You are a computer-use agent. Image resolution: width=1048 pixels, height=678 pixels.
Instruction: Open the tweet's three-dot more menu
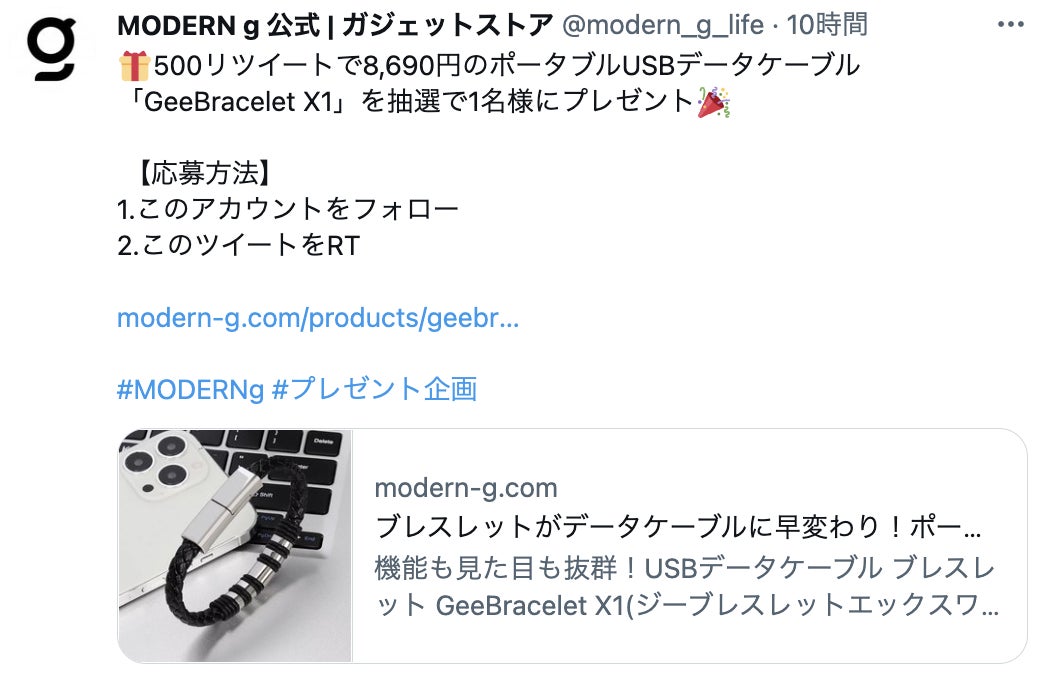(1010, 25)
